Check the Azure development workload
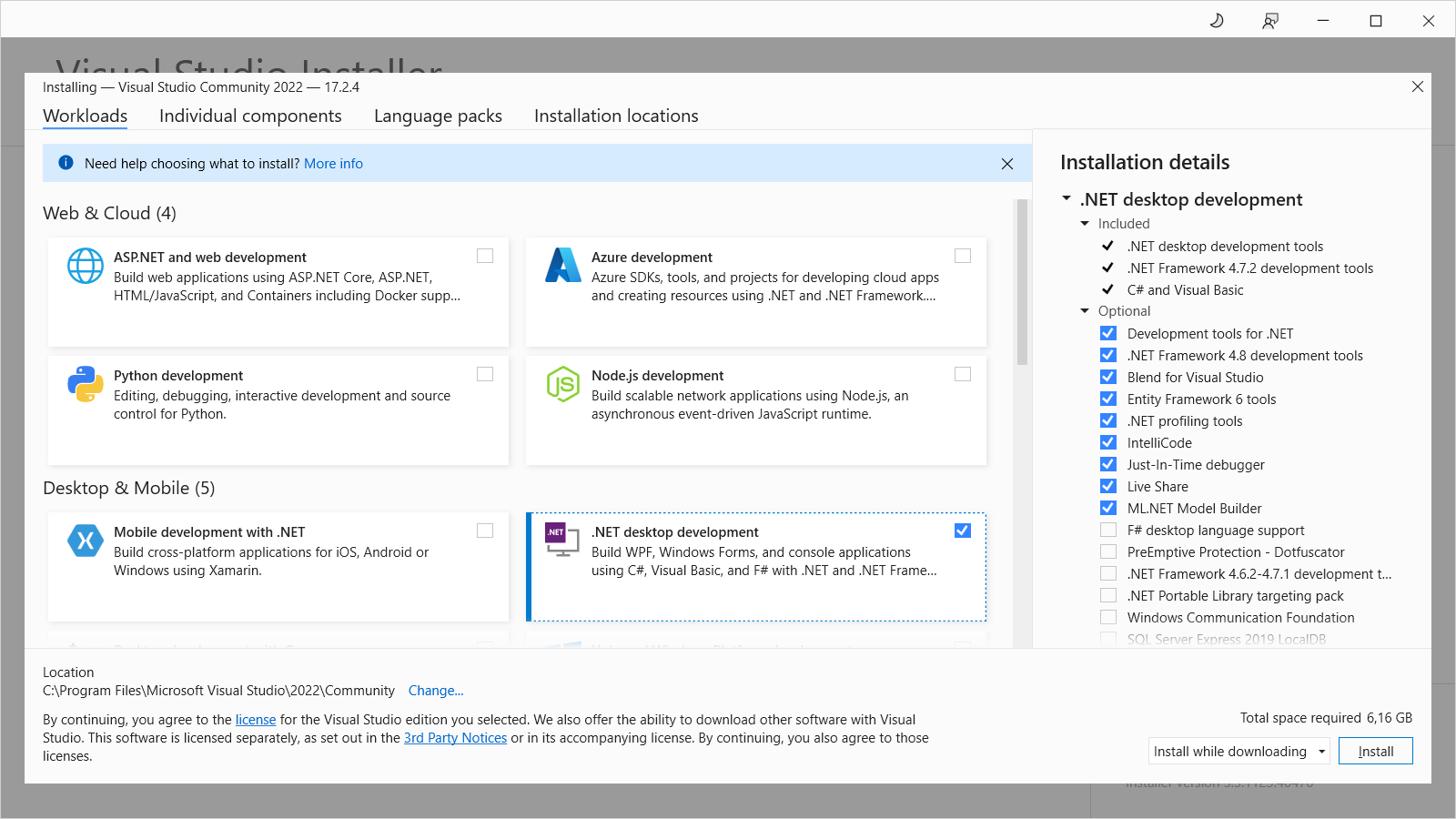1456x819 pixels. pyautogui.click(x=963, y=256)
